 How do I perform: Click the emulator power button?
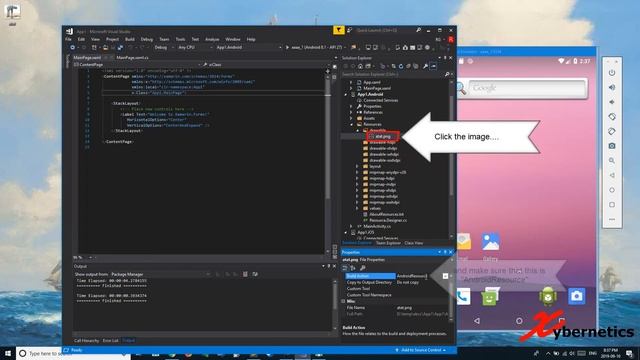[x=611, y=73]
